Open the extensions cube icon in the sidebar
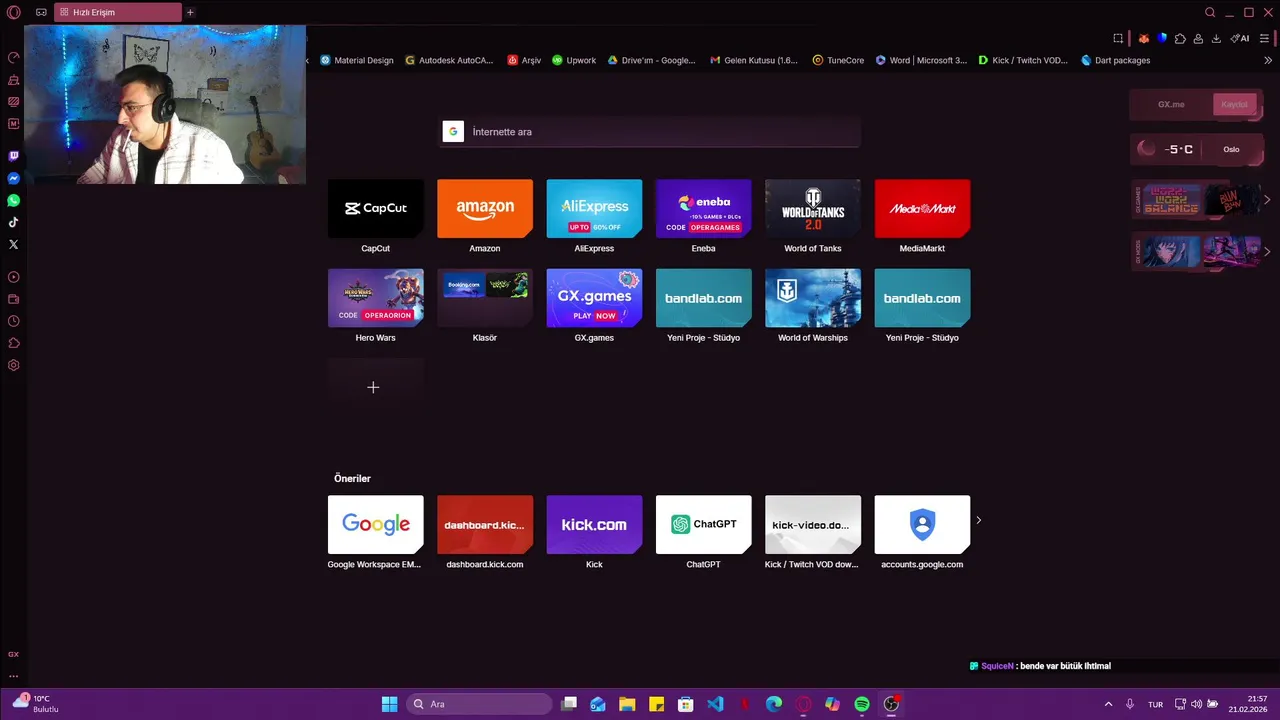1280x720 pixels. click(13, 343)
